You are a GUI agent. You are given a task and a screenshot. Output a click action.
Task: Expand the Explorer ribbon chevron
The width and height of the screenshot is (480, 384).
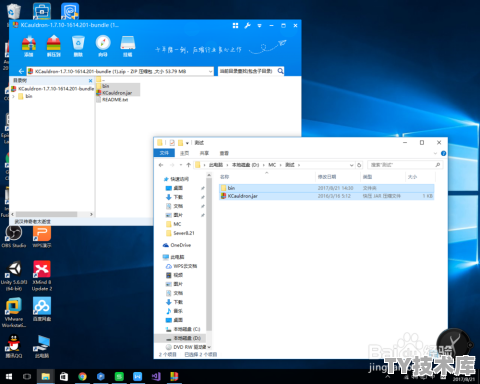(x=435, y=153)
